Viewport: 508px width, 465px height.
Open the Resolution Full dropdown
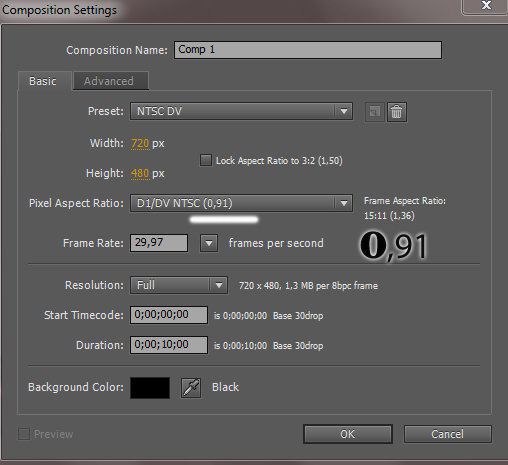[179, 285]
